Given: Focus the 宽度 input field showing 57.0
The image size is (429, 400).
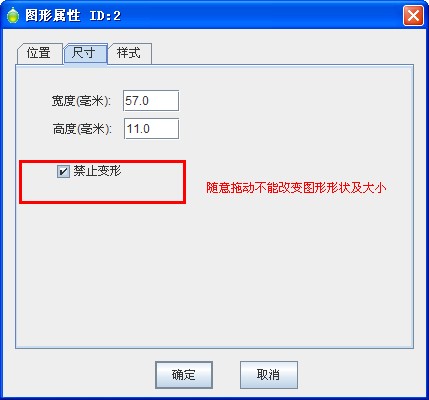Looking at the screenshot, I should coord(151,101).
